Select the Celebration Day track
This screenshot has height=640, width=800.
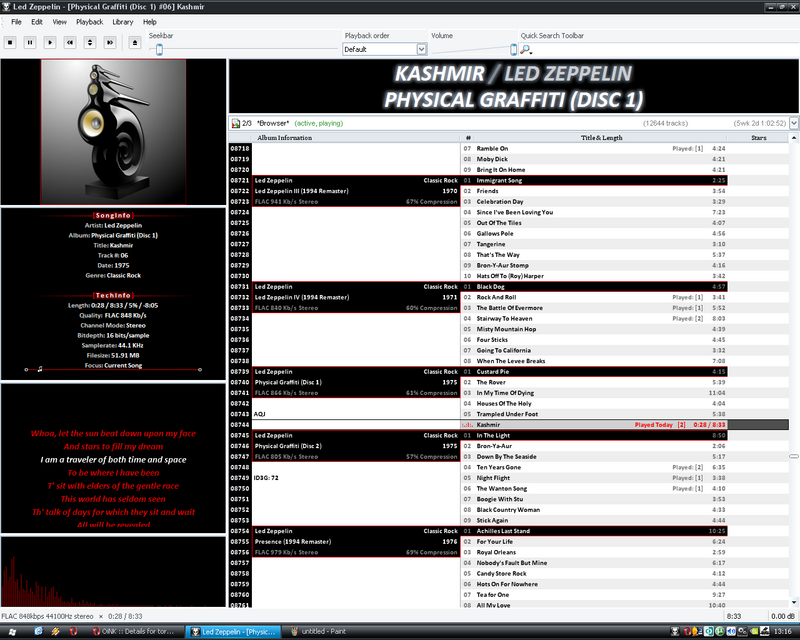[594, 202]
